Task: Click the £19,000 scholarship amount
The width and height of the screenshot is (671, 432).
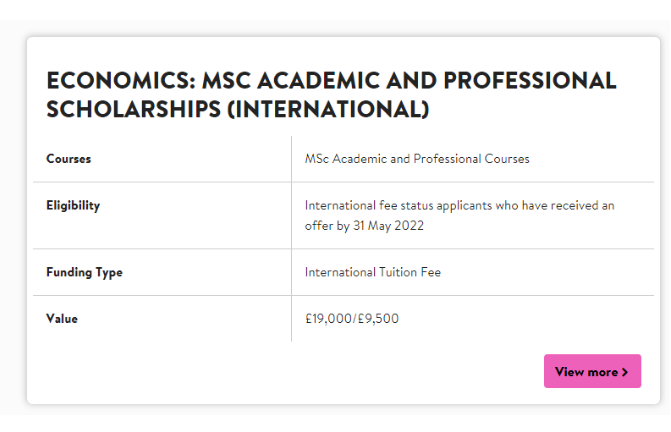Action: point(326,319)
